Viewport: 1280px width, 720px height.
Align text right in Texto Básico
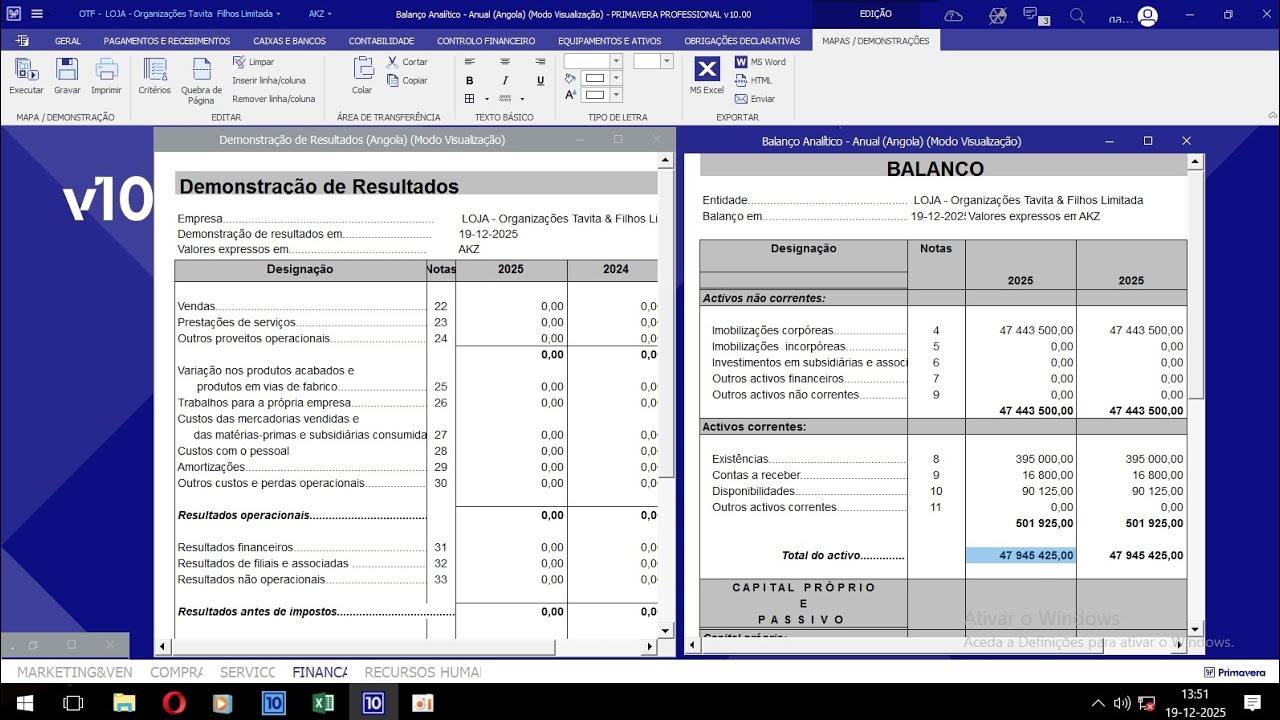coord(540,62)
